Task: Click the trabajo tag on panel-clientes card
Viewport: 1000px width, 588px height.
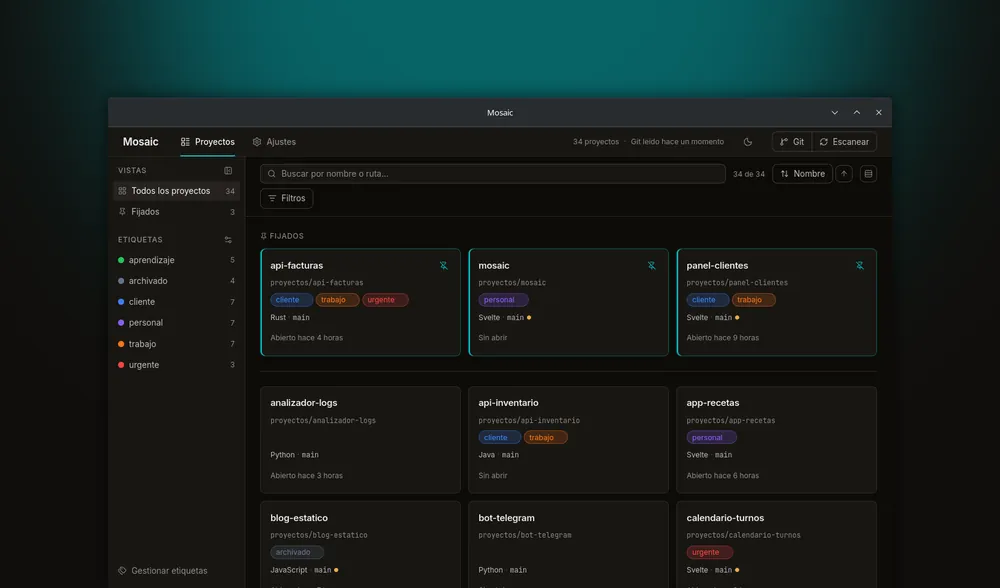Action: tap(753, 300)
